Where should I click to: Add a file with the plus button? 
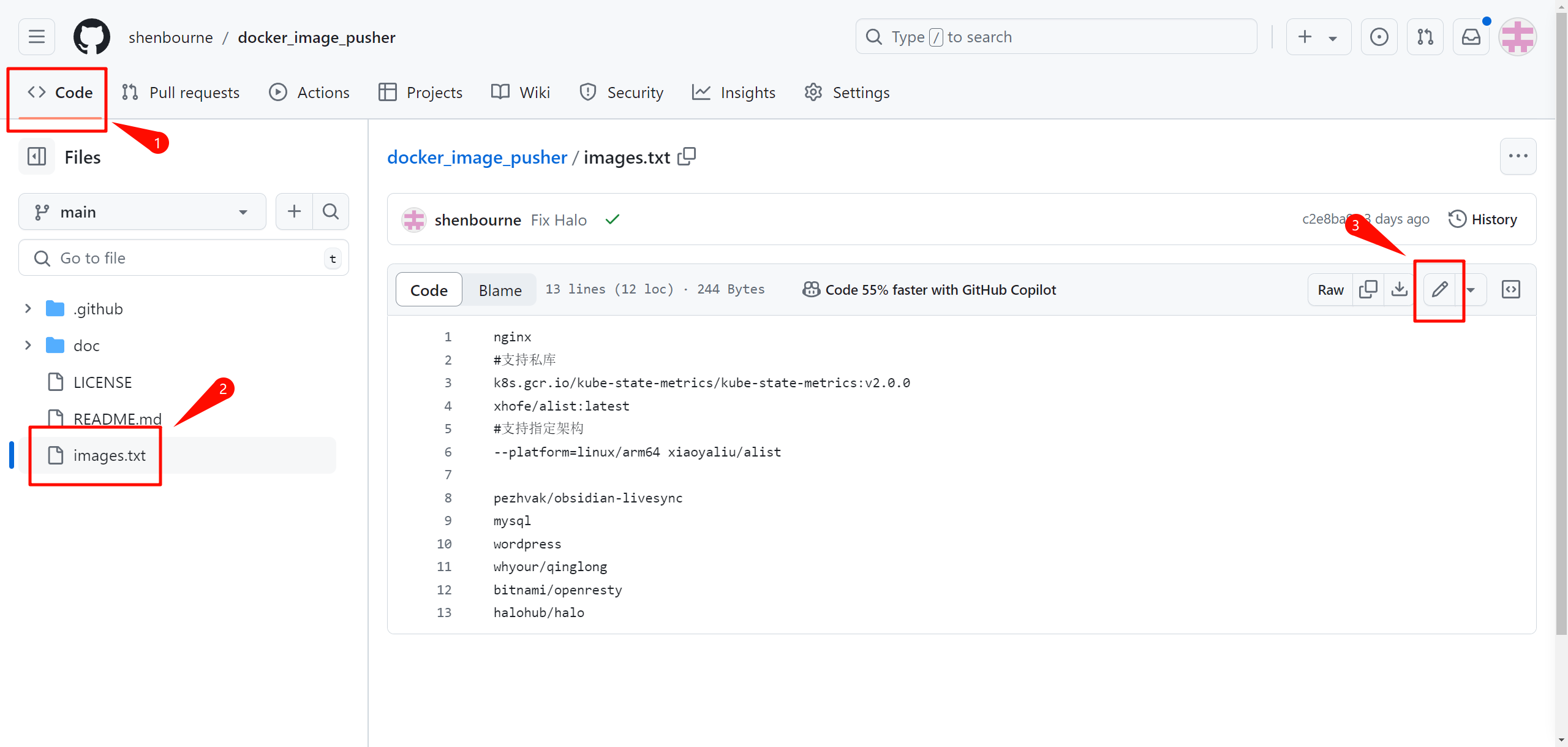[x=294, y=211]
